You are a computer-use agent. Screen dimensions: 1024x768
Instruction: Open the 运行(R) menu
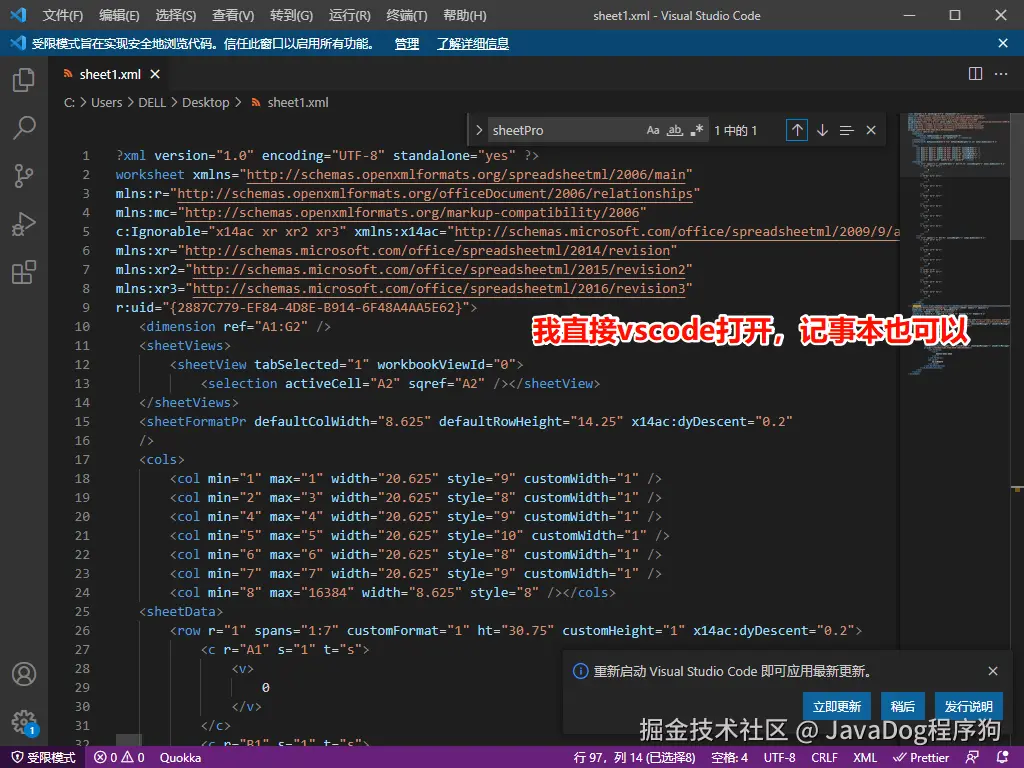349,16
